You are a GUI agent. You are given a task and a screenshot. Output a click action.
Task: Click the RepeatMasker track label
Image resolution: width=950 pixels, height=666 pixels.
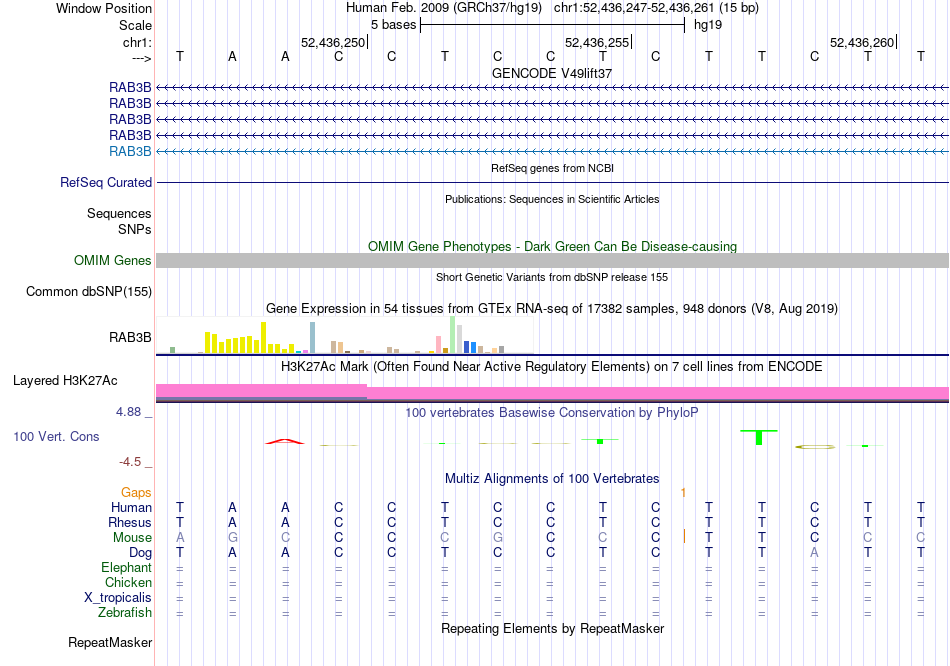[110, 642]
